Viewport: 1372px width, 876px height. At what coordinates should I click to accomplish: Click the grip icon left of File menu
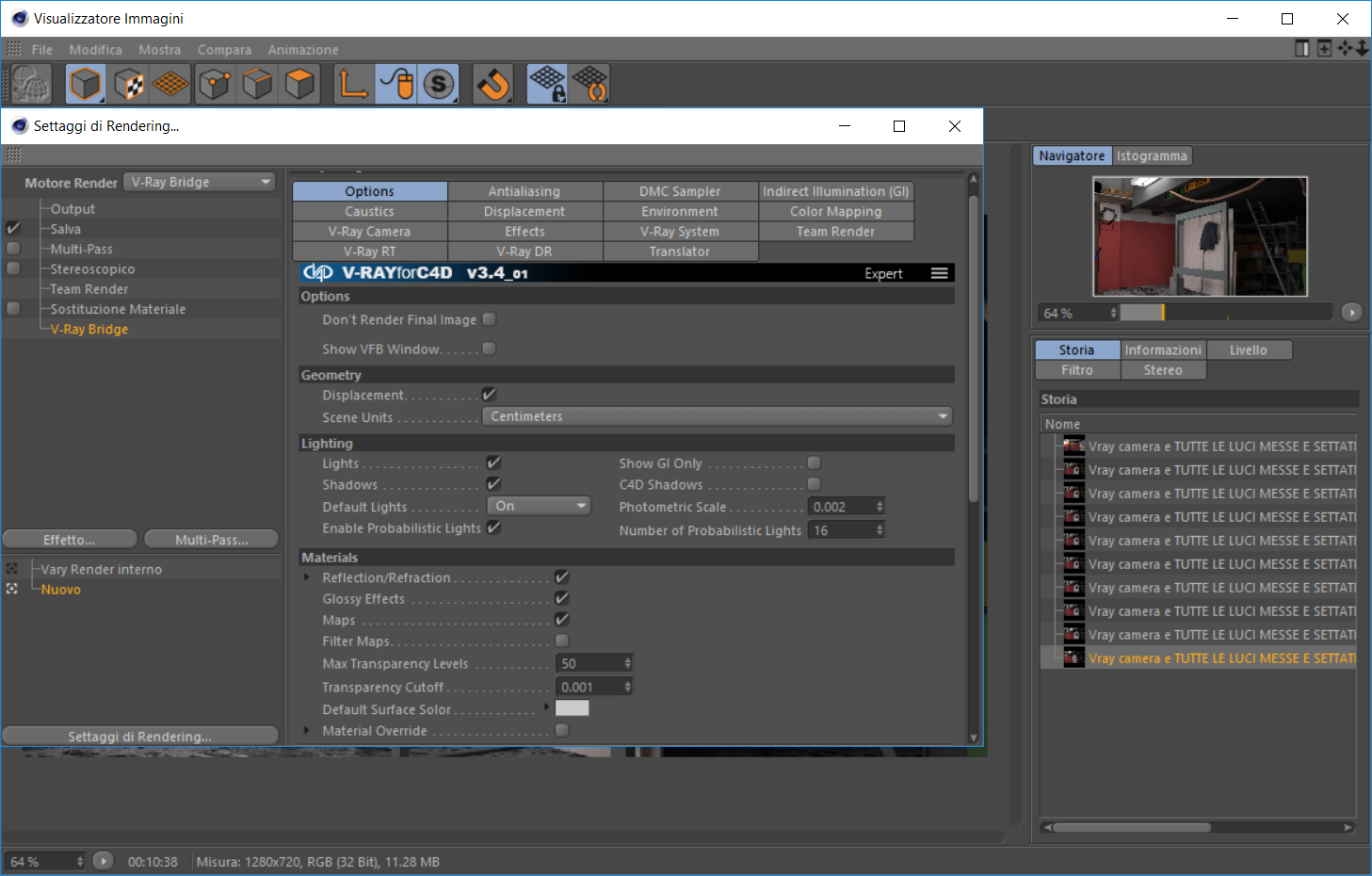coord(14,49)
